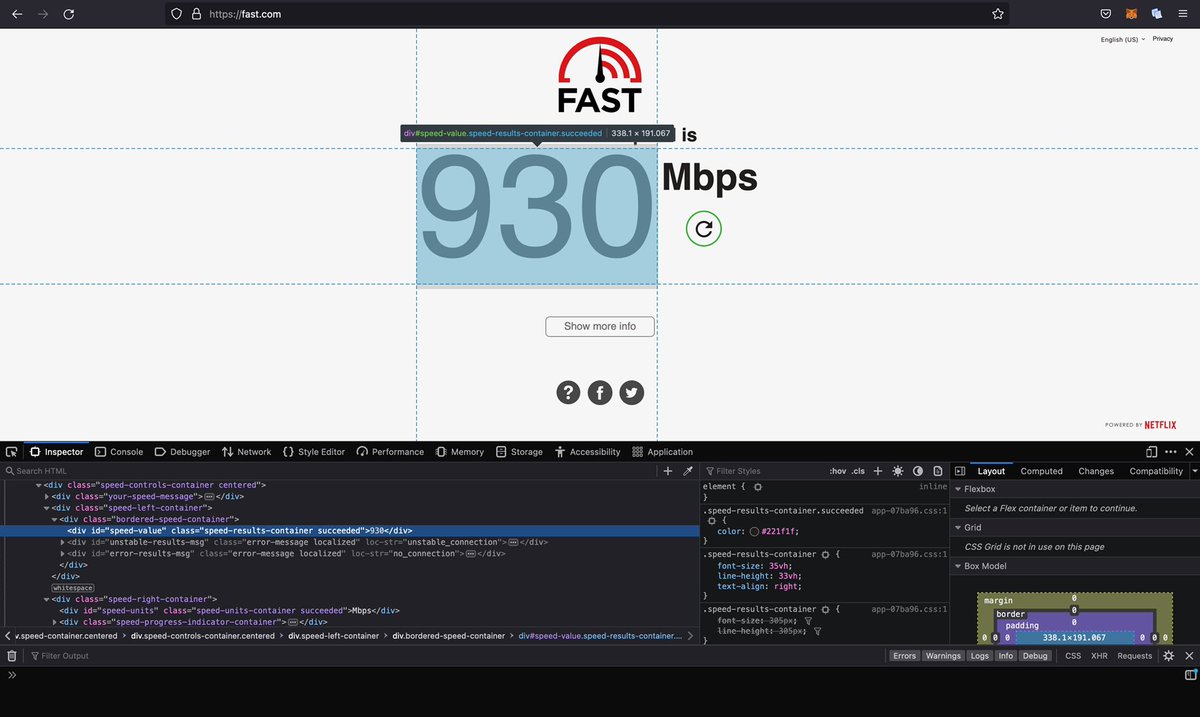Toggle the Debug console filter
Screen dimensions: 1200x717
click(x=1035, y=656)
